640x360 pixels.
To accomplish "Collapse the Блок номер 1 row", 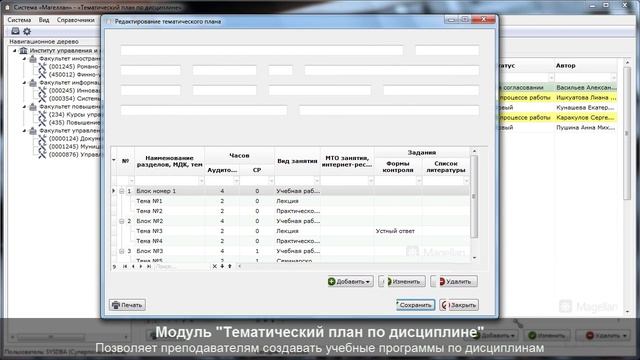I will click(x=122, y=191).
